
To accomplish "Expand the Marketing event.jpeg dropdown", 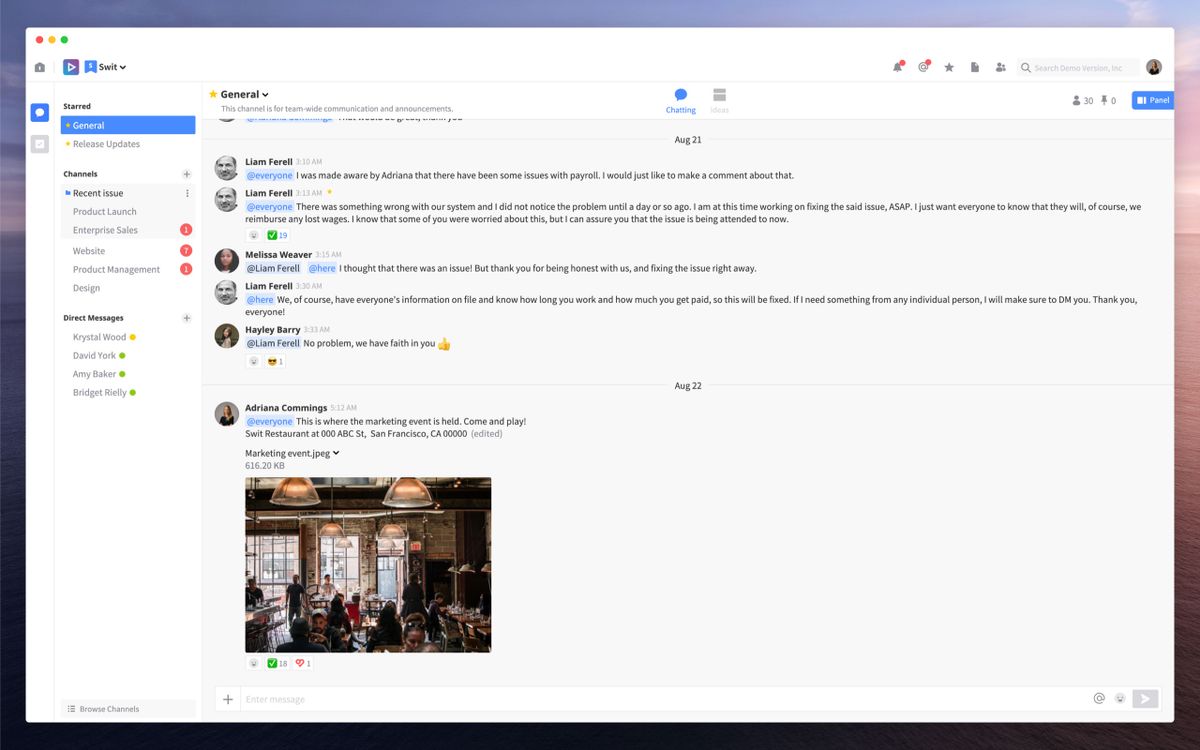I will click(x=336, y=452).
